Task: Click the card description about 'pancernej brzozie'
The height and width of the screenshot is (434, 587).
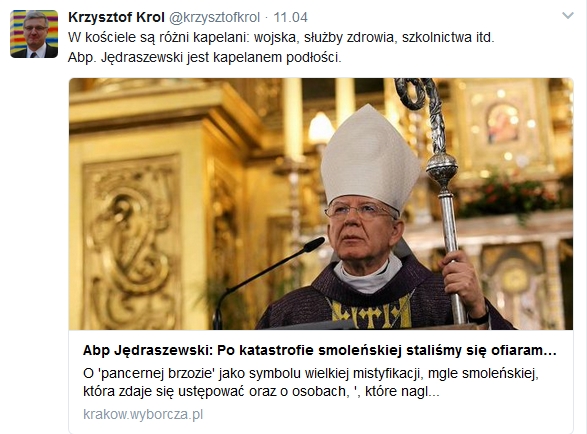Action: [x=311, y=382]
